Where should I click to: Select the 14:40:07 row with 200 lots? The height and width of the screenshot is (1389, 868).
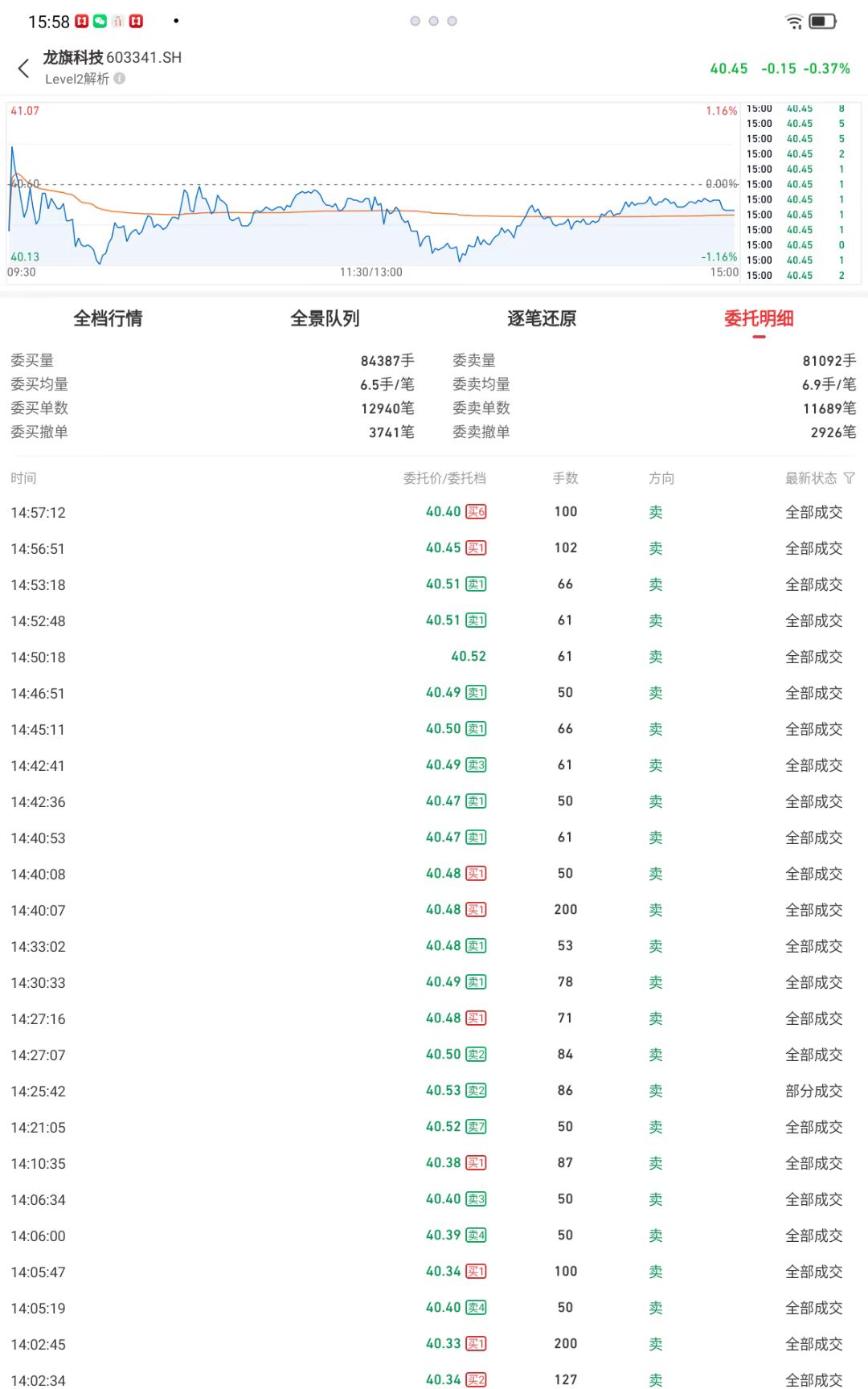pyautogui.click(x=434, y=910)
